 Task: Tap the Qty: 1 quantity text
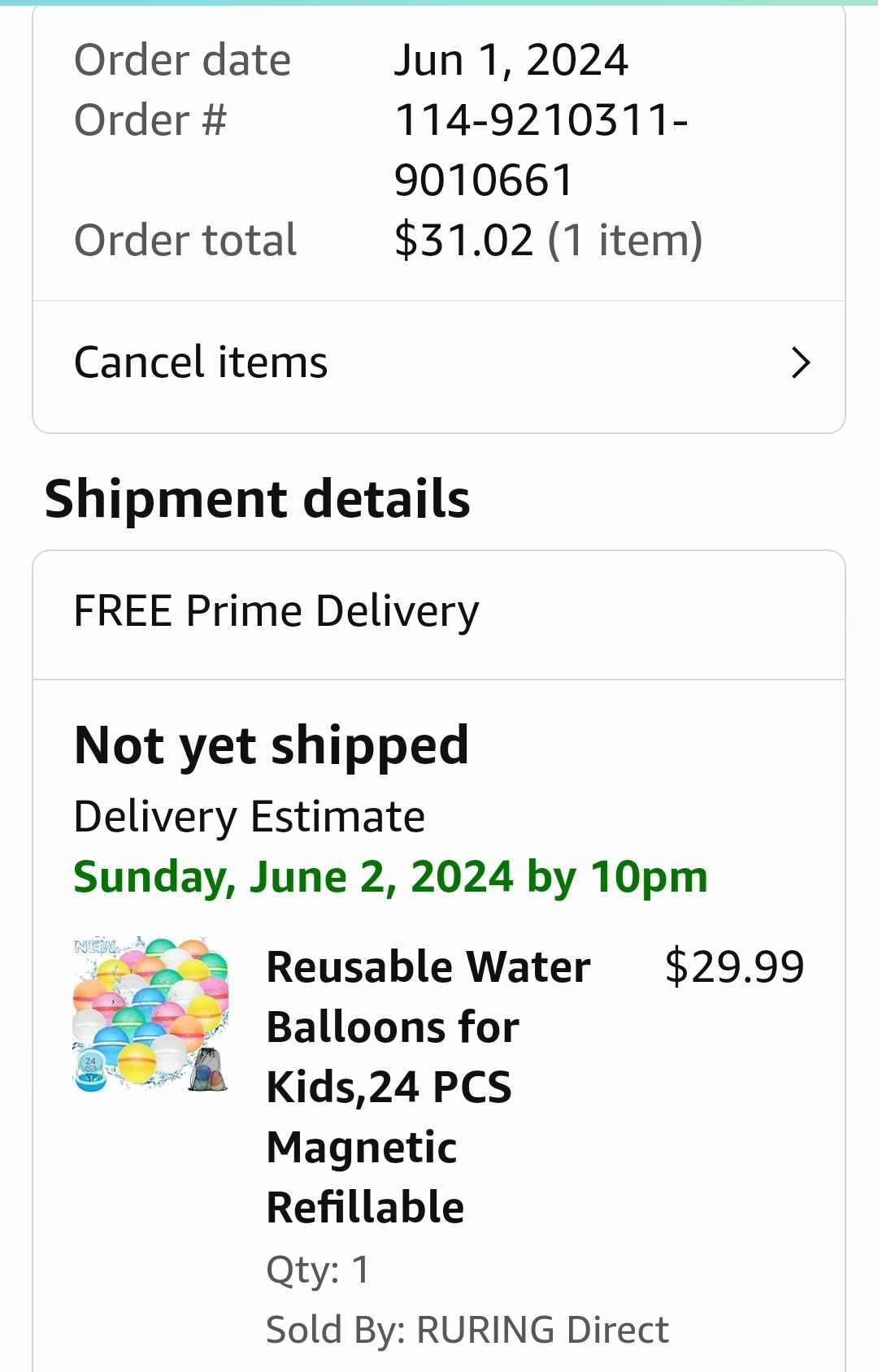pos(318,1270)
